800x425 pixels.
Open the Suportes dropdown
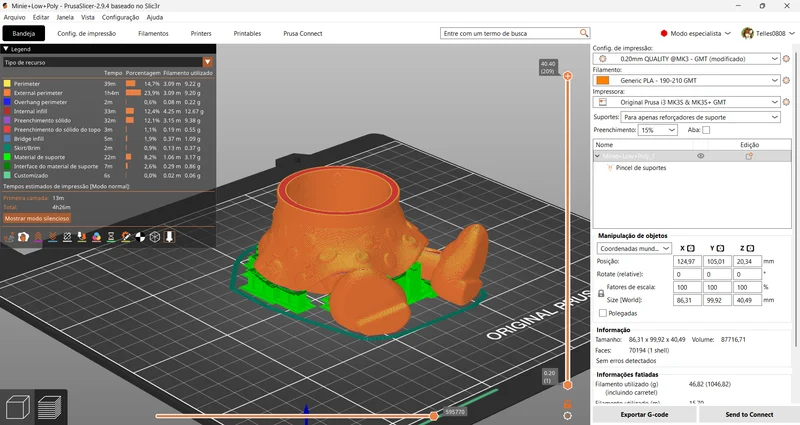701,117
